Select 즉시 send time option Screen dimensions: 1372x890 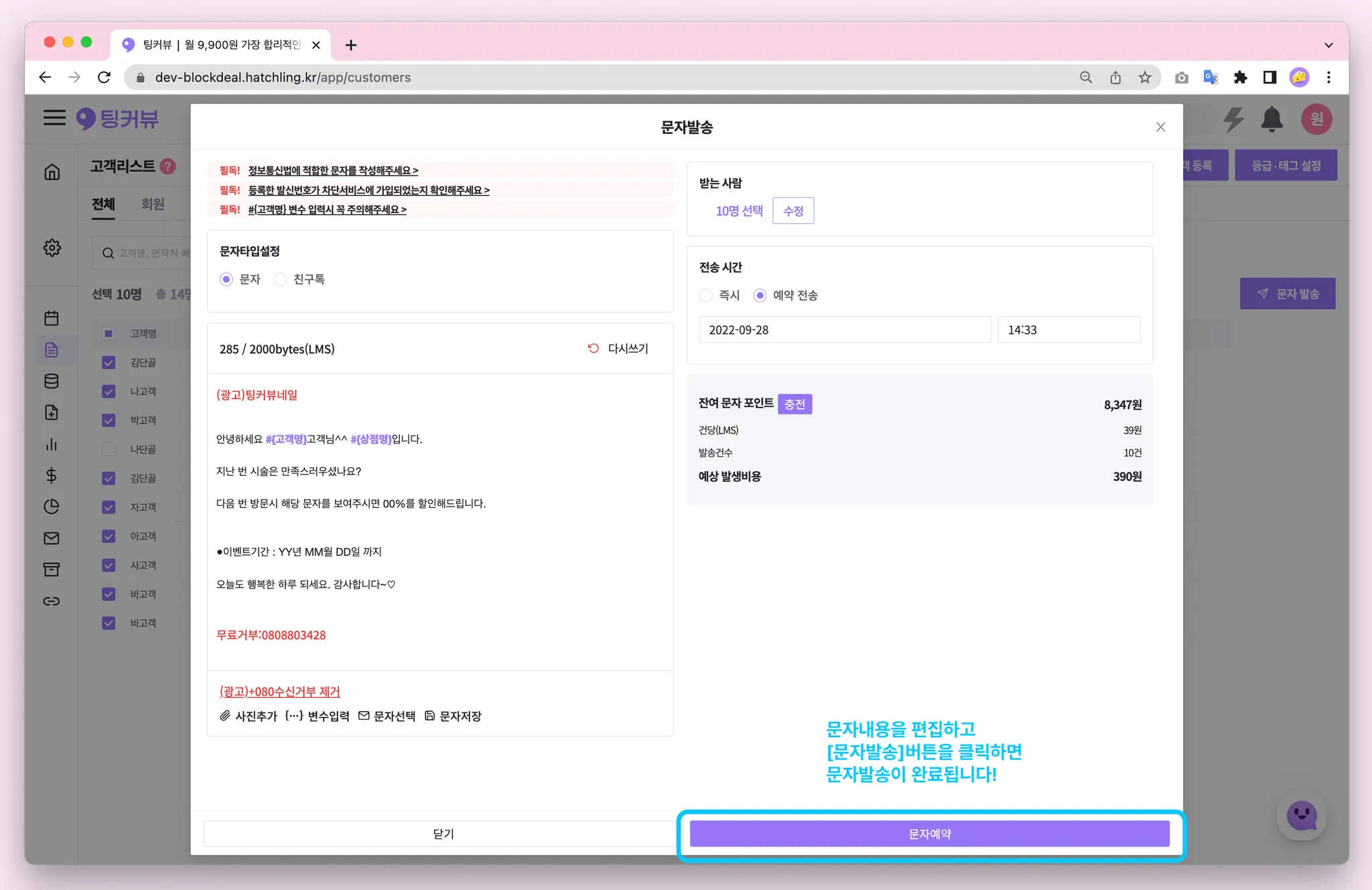(x=706, y=296)
